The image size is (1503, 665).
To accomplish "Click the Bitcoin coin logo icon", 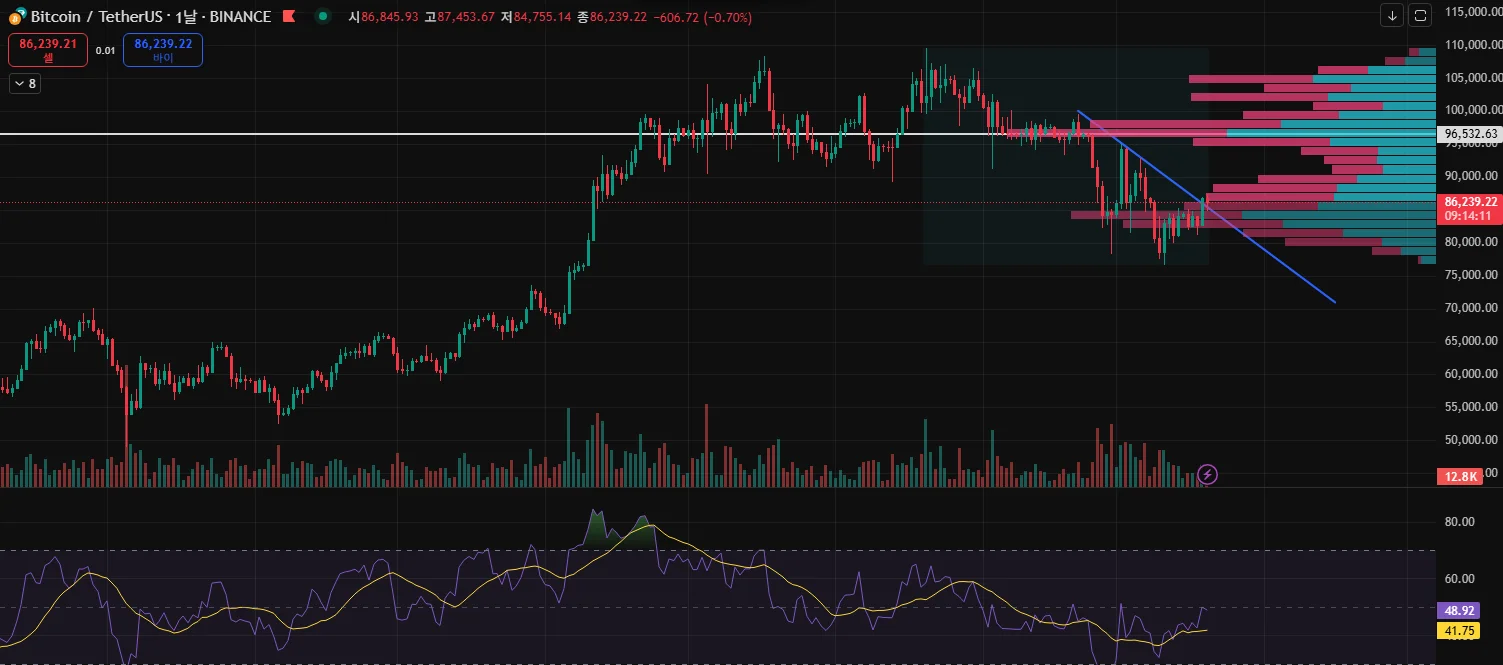I will pos(17,17).
